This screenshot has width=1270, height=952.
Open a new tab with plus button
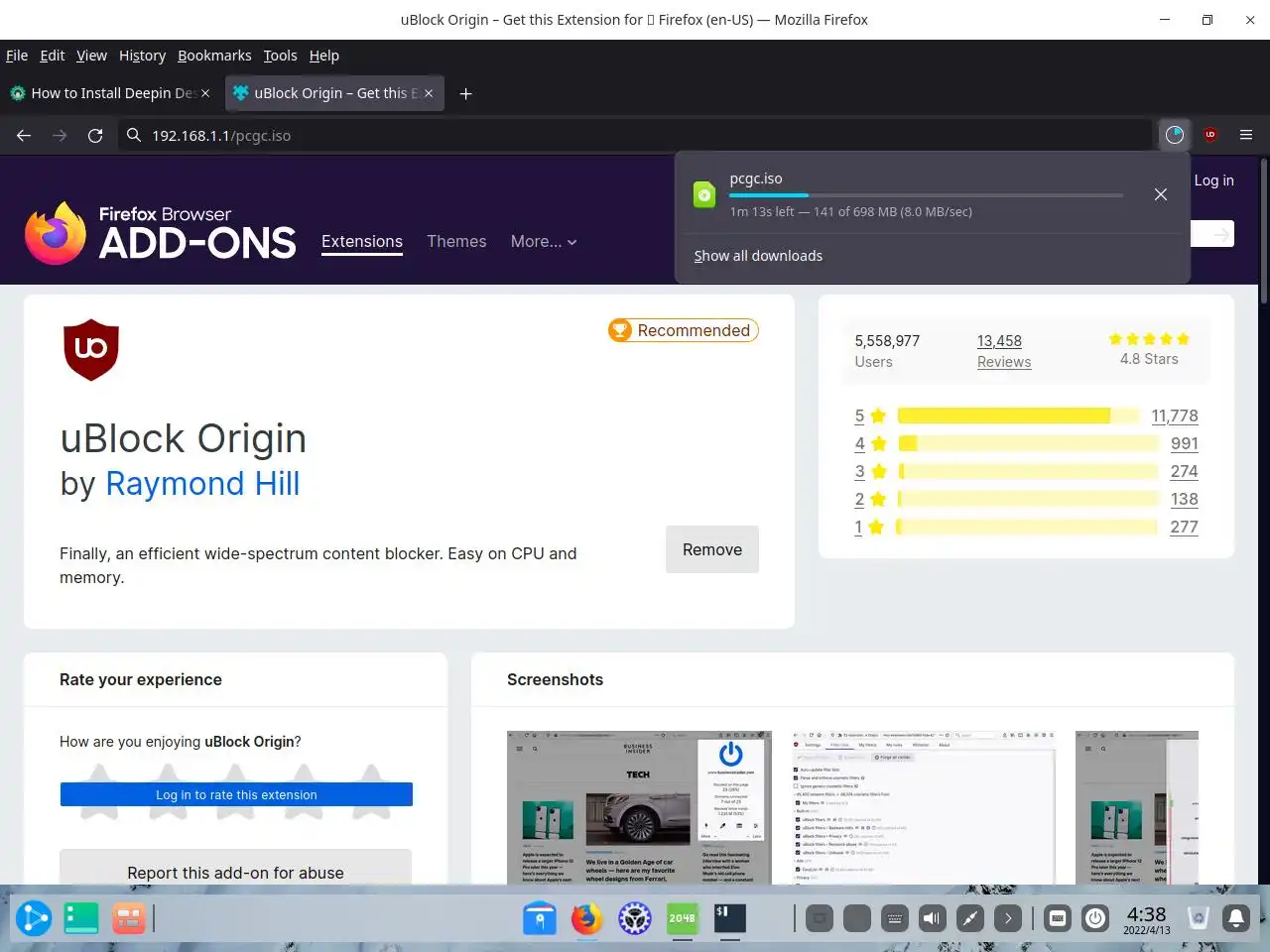[x=465, y=93]
